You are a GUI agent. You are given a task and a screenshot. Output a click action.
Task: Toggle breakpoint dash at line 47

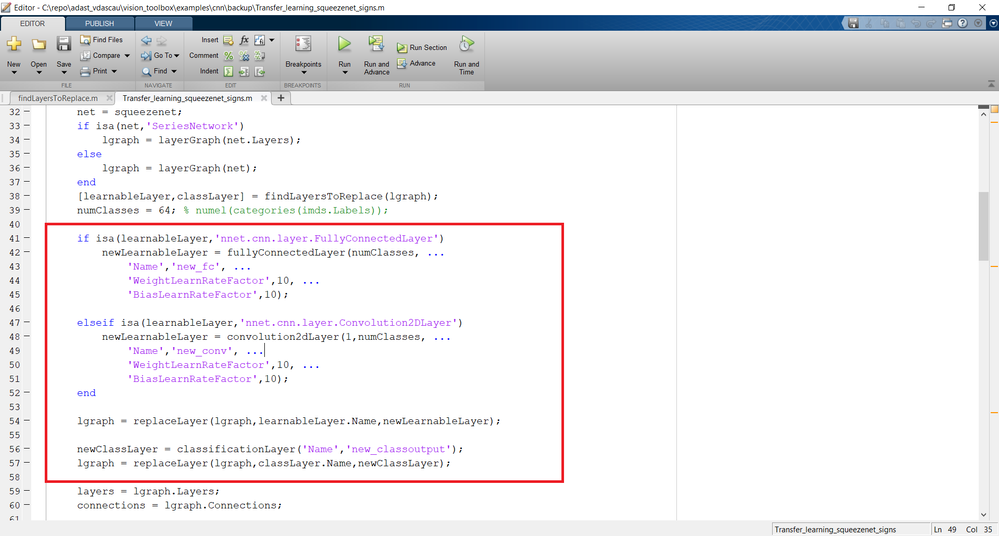[x=27, y=322]
